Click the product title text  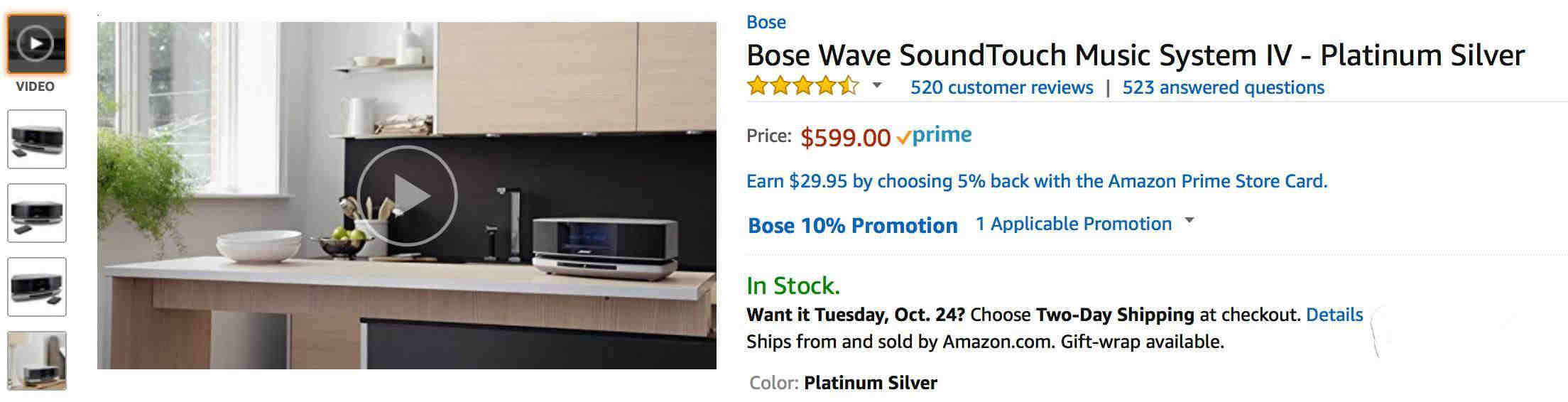1136,55
